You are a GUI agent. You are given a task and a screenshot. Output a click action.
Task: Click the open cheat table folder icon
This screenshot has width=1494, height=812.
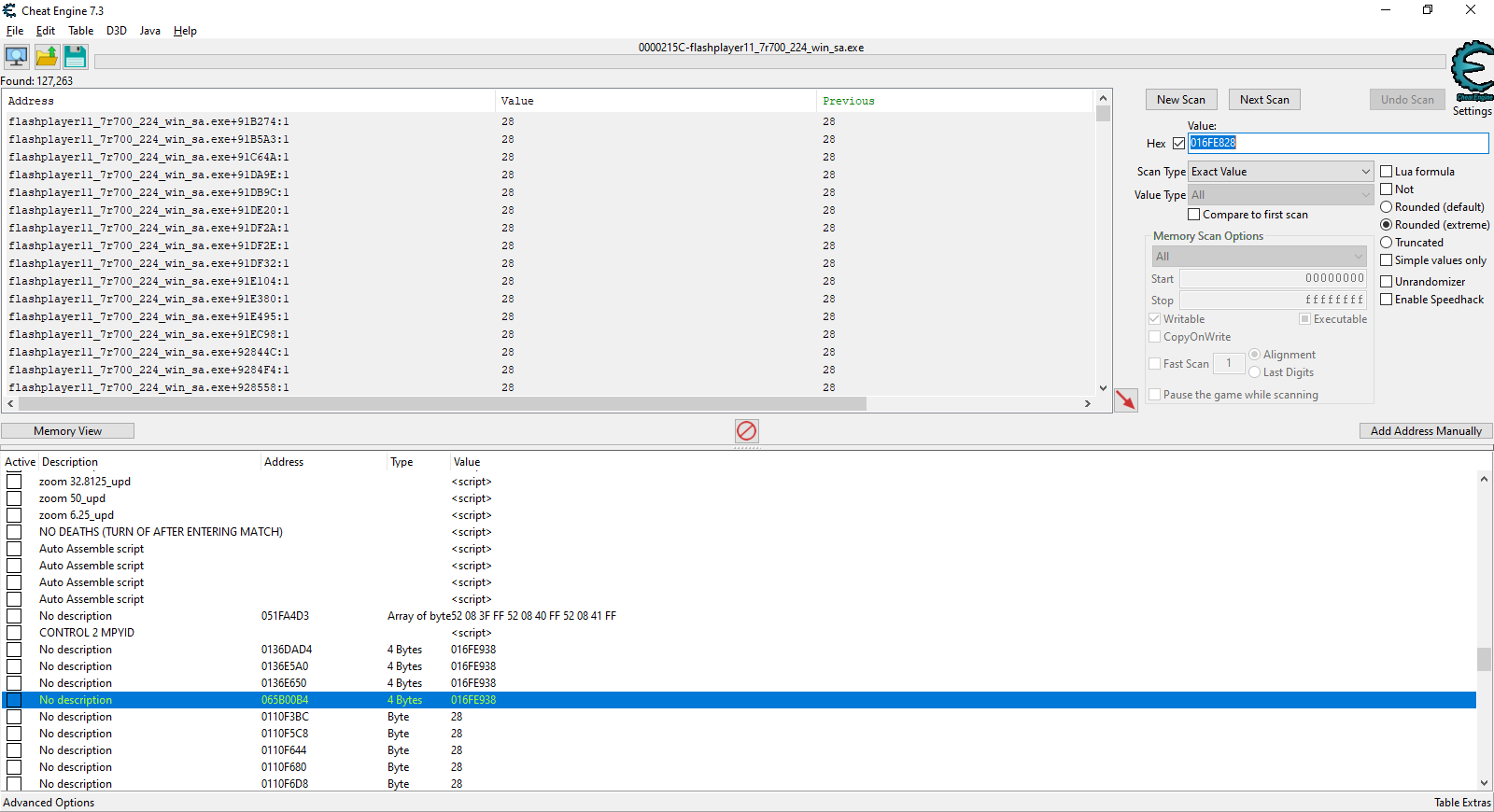click(47, 57)
